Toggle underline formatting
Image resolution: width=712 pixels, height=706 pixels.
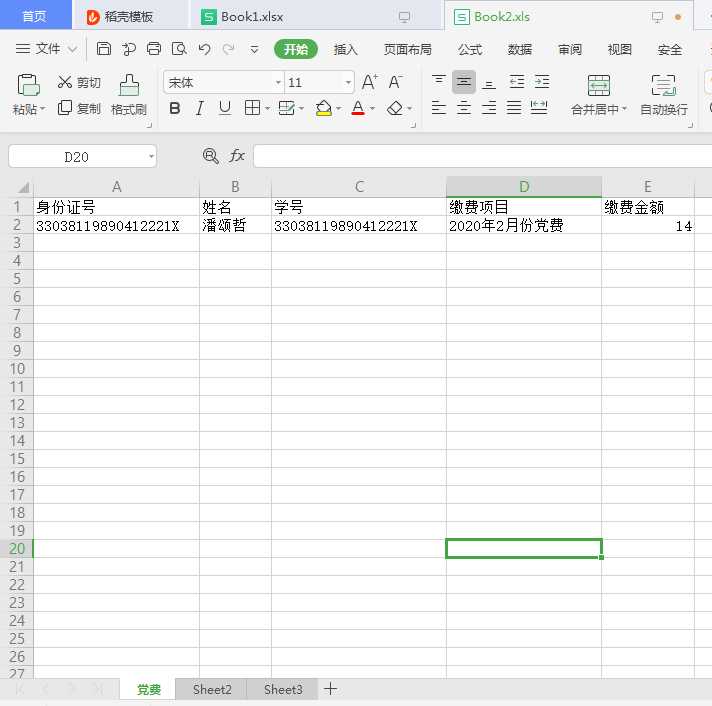pos(224,109)
